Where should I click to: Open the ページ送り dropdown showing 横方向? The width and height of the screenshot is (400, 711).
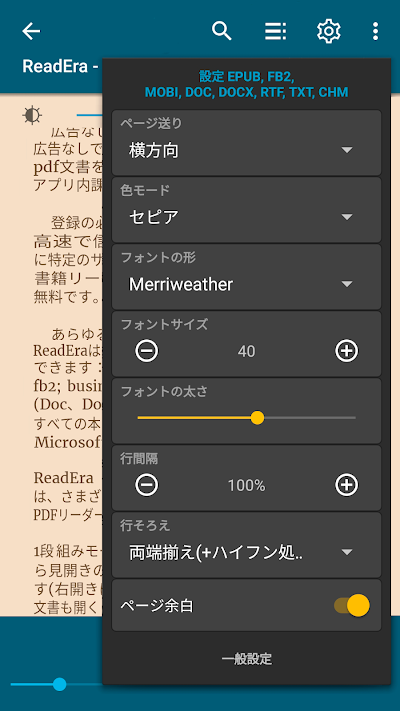246,143
